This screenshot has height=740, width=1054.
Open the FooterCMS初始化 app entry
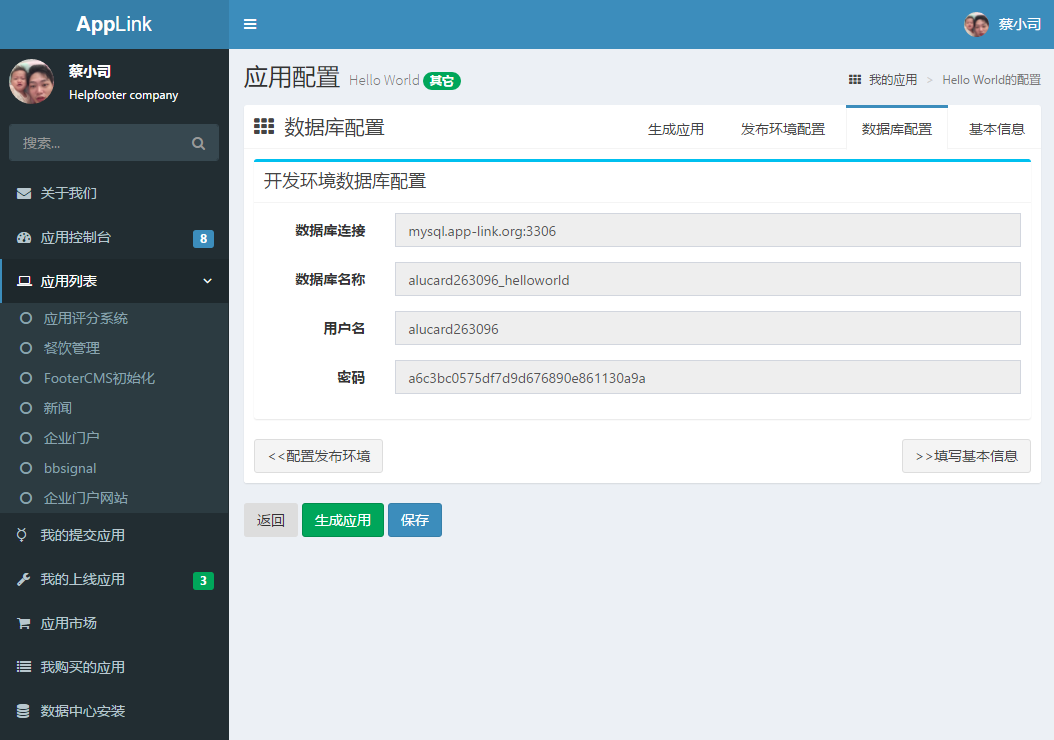(x=114, y=378)
